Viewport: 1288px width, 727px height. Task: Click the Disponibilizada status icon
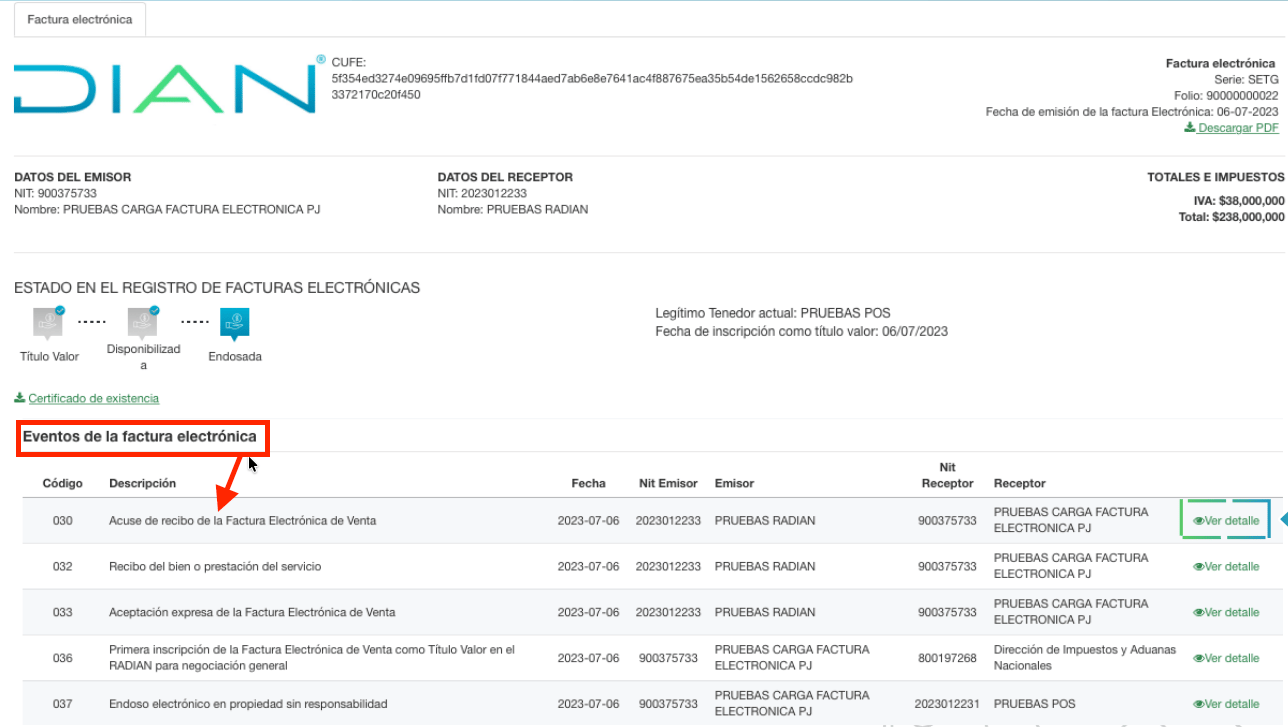coord(143,321)
